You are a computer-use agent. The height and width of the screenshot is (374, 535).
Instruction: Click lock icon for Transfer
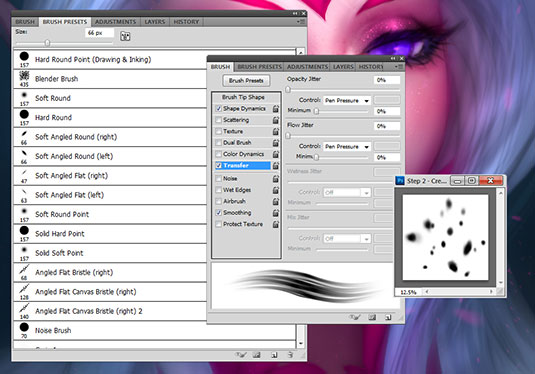[276, 166]
